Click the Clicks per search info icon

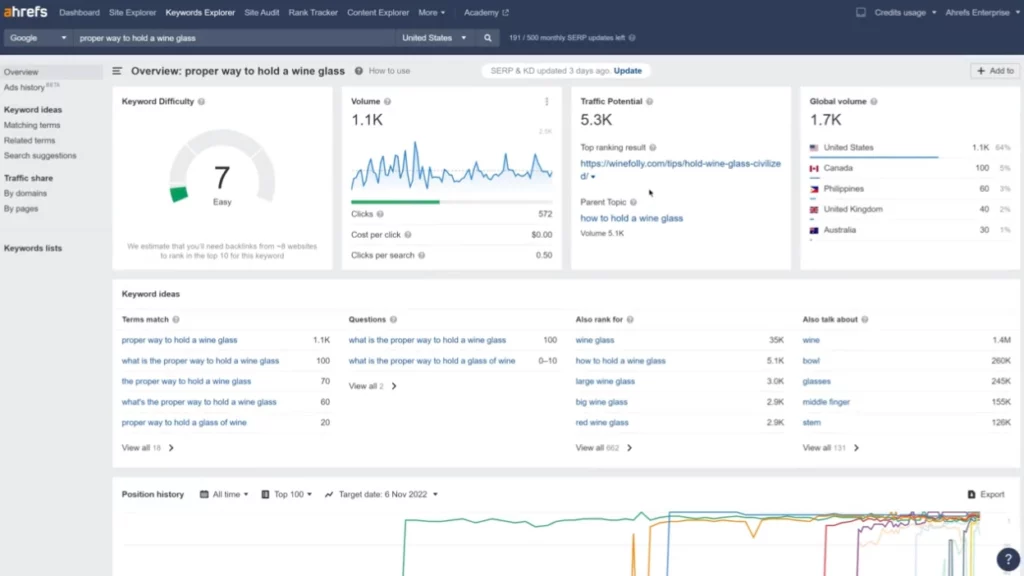[421, 255]
